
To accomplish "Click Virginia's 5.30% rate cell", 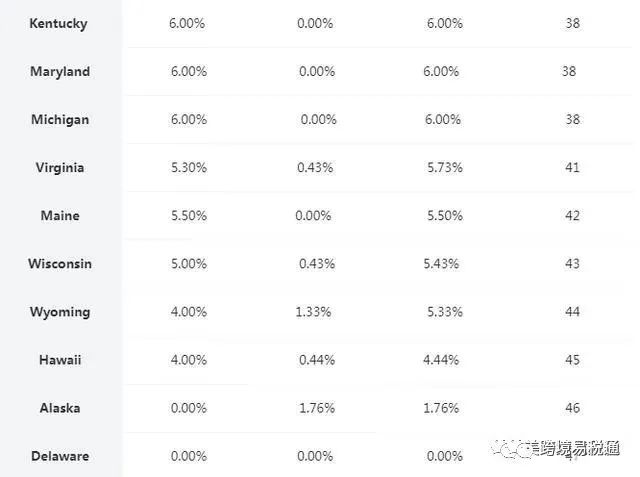I will pos(188,167).
